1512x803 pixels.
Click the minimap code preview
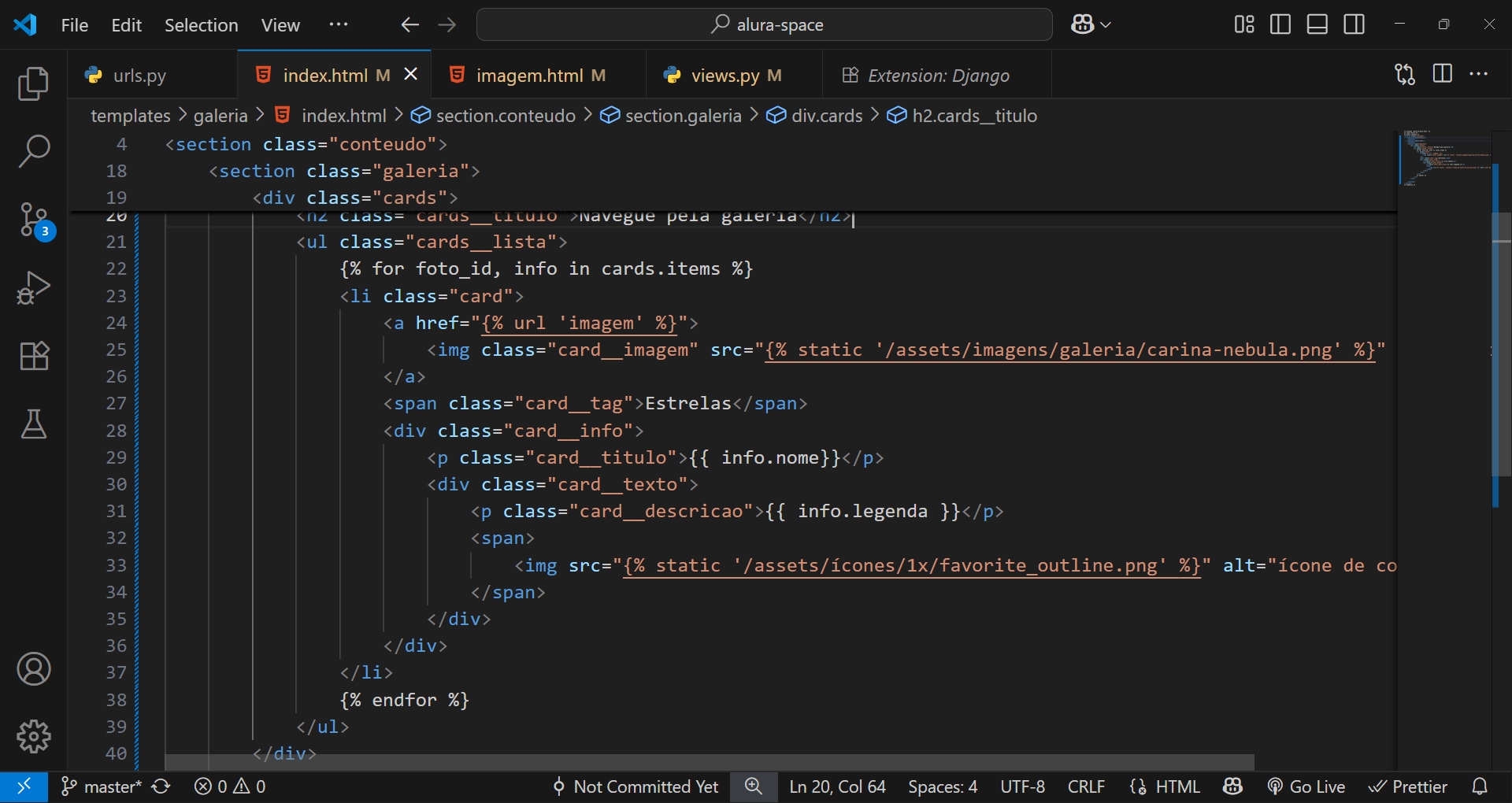pos(1444,157)
